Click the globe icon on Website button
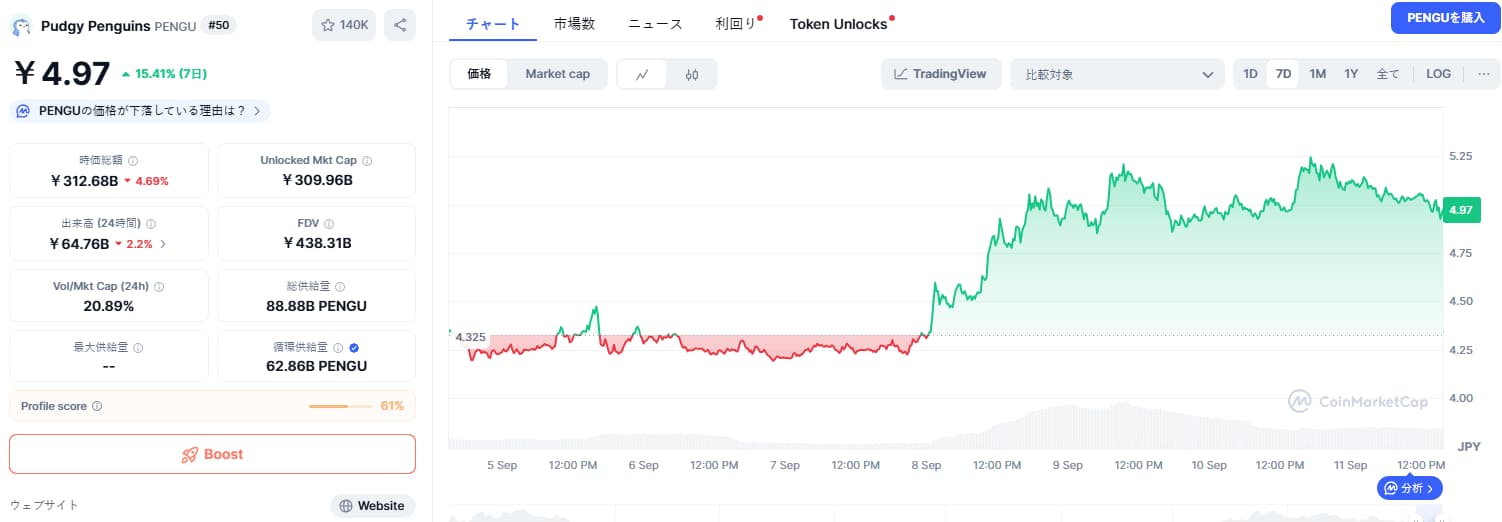This screenshot has height=522, width=1502. click(x=346, y=506)
